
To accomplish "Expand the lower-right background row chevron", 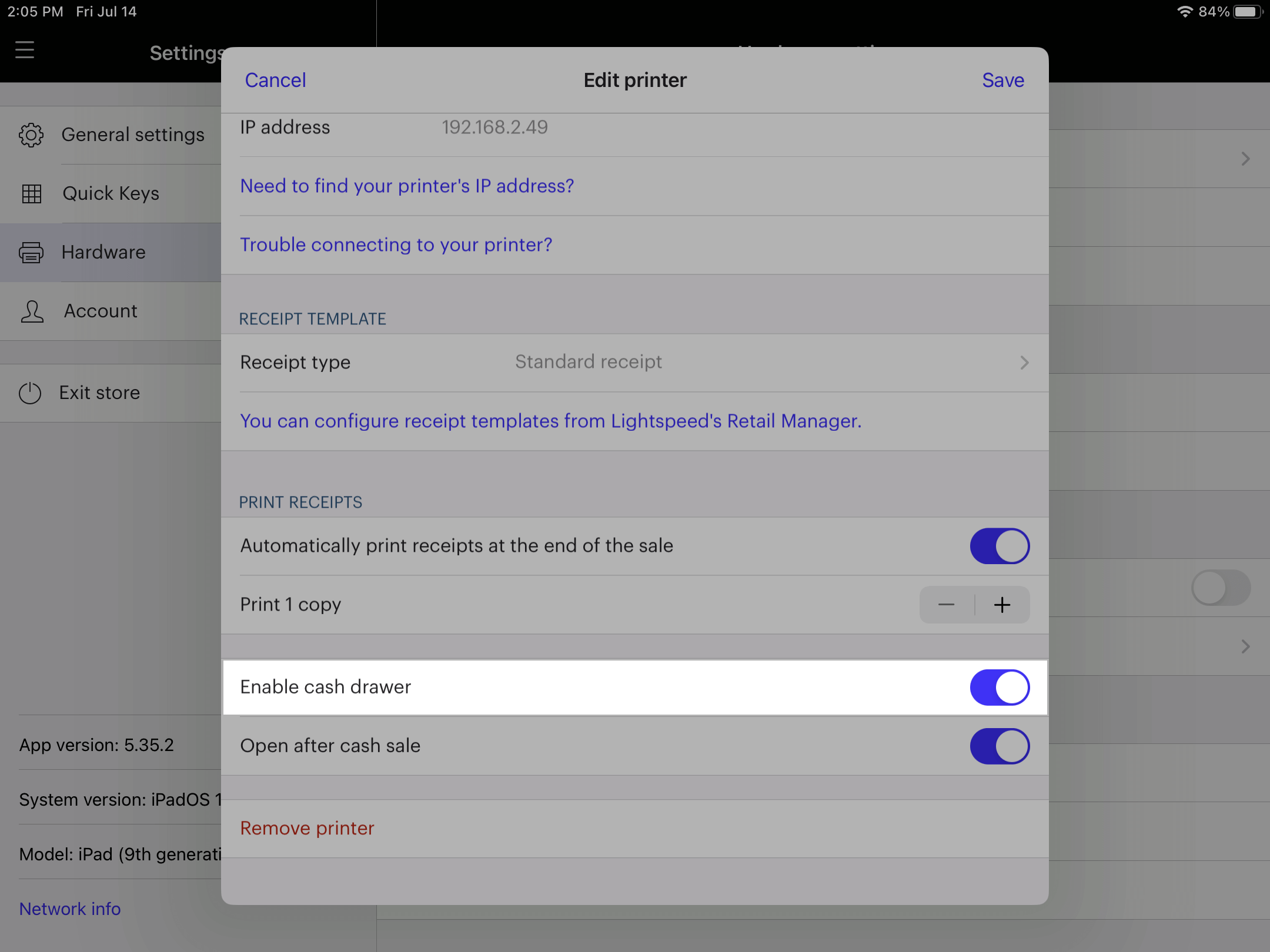I will pos(1245,646).
